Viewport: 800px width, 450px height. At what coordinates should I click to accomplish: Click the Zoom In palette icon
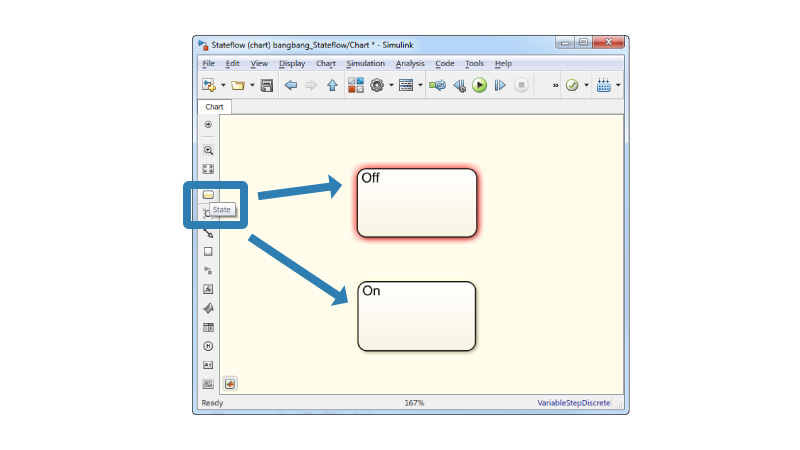click(x=208, y=150)
